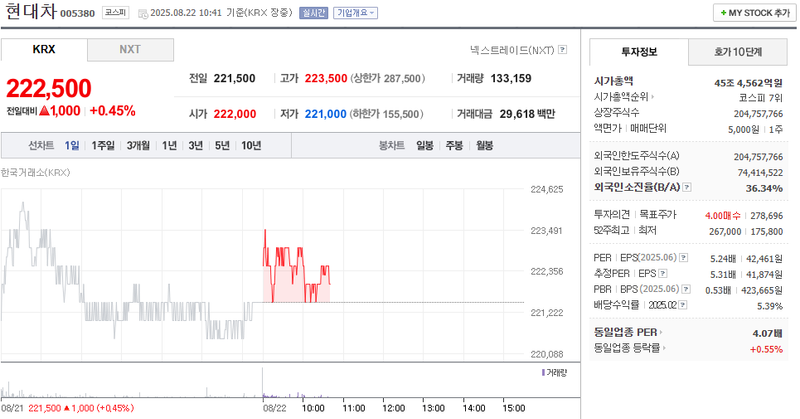
Task: Click market cap value 45조 4,562억원
Action: (748, 83)
